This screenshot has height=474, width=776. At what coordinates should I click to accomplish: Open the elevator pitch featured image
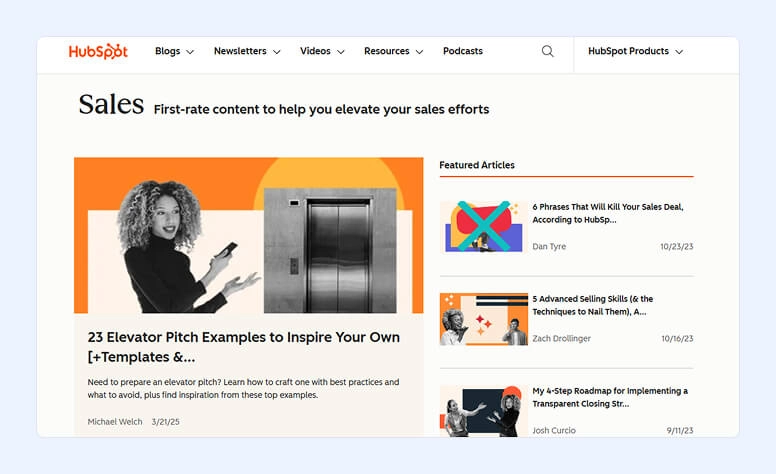pos(248,236)
